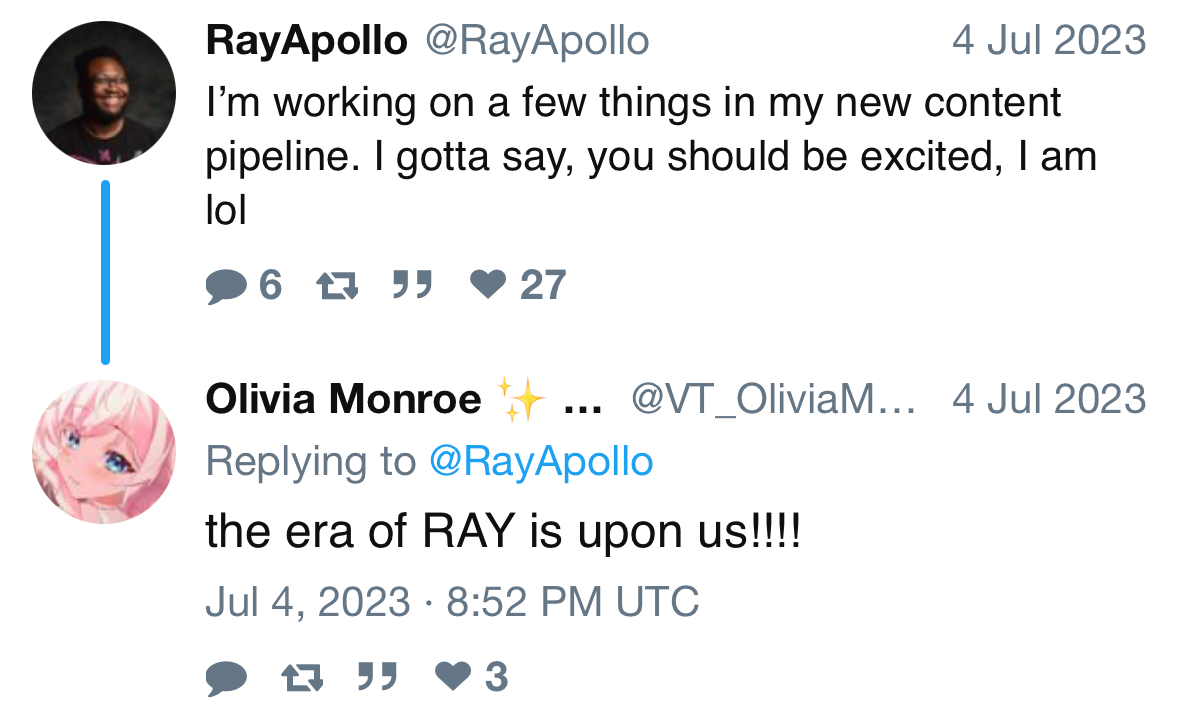The image size is (1179, 718).
Task: Open the @RayApollo handle next to name
Action: coord(537,41)
